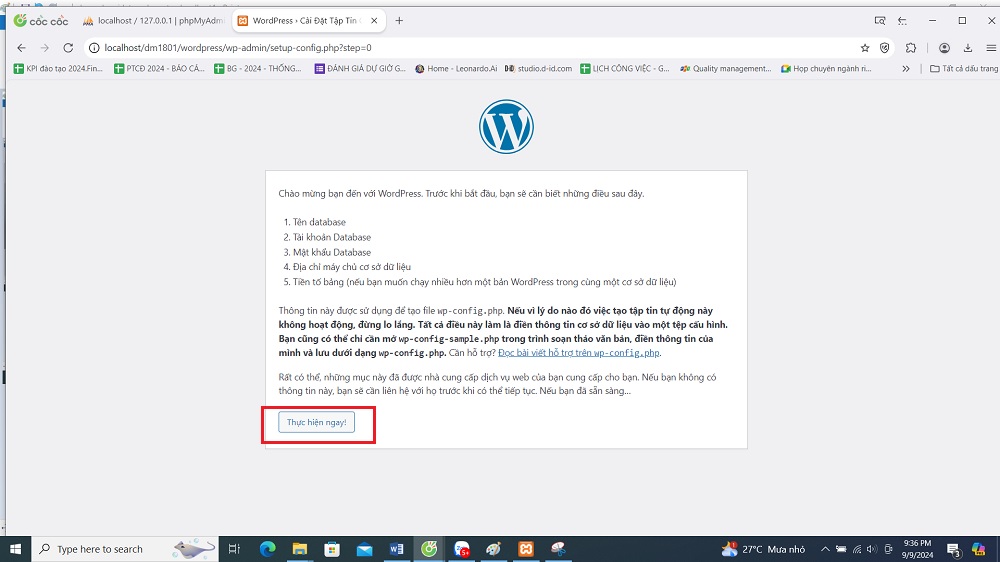The width and height of the screenshot is (1000, 562).
Task: Click the WordPress logo
Action: 506,126
